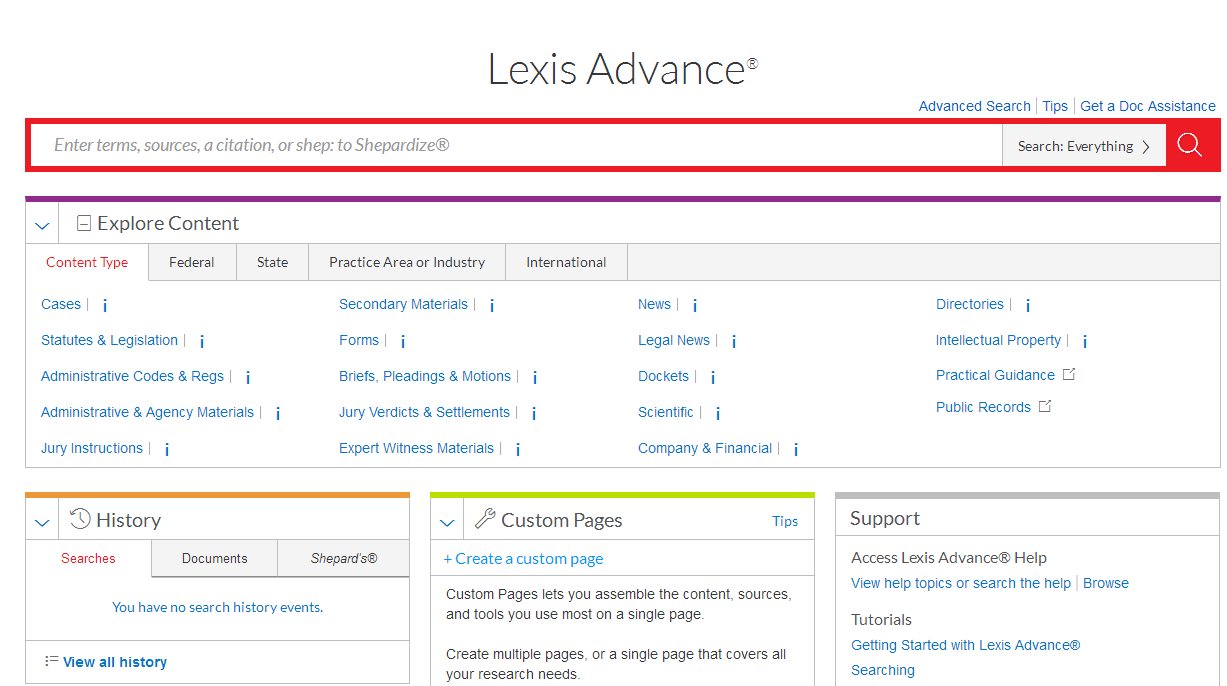Select the History Searches tab
This screenshot has height=686, width=1227.
[88, 558]
